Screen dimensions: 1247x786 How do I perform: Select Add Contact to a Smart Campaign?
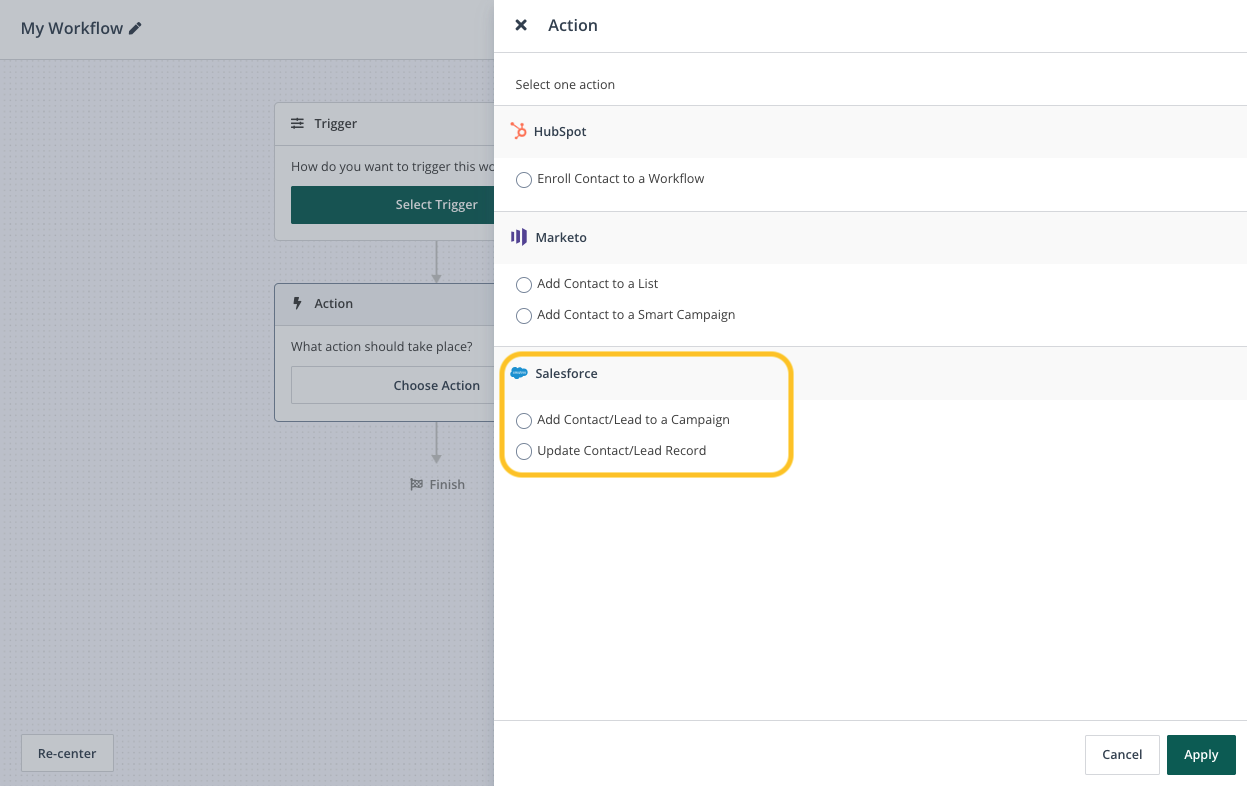(524, 316)
